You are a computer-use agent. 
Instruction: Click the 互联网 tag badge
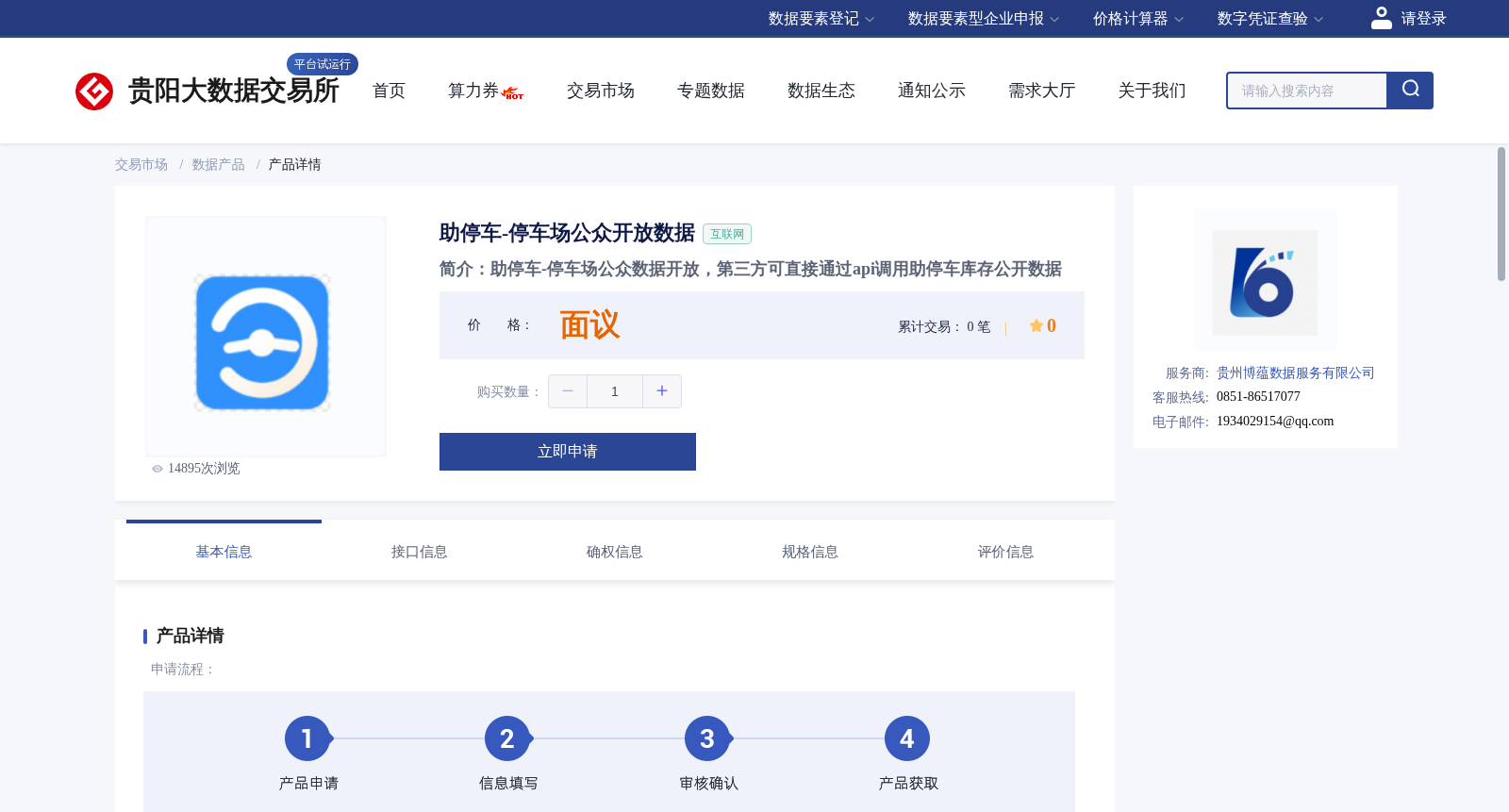click(x=727, y=234)
